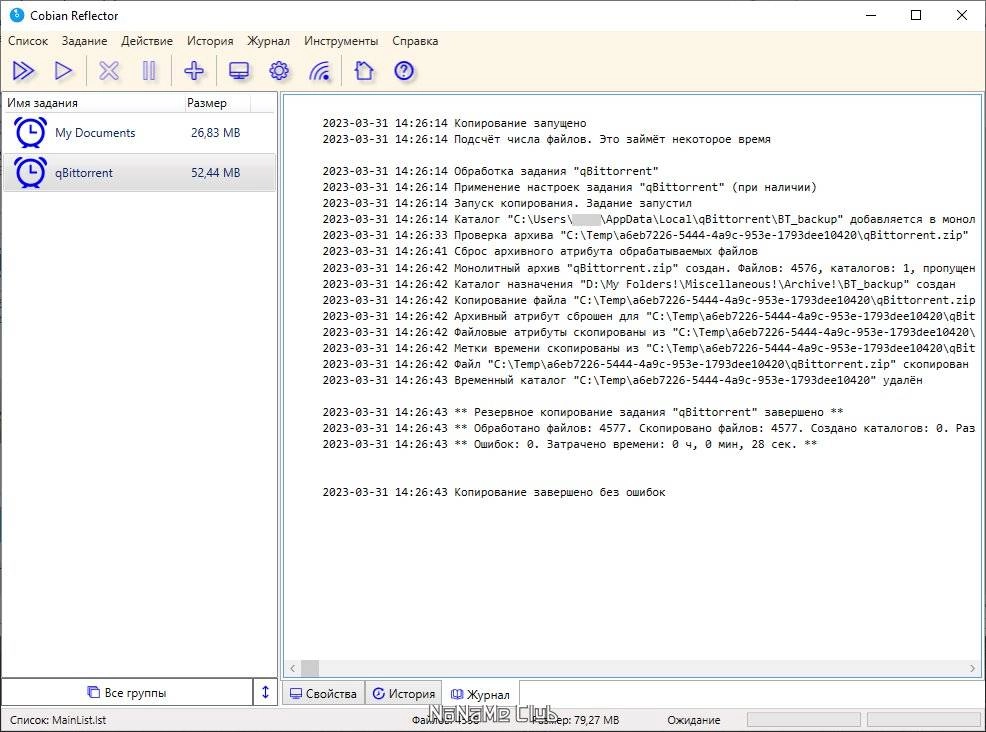Screen dimensions: 986x732
Task: Open the Задание menu
Action: tap(84, 41)
